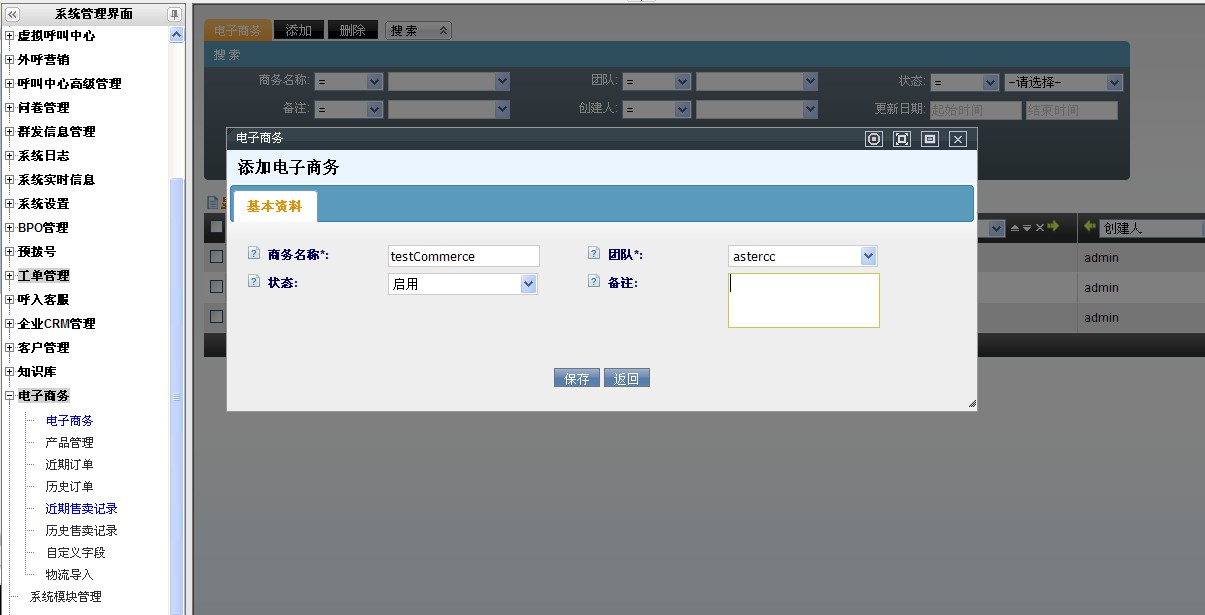
Task: Tick the third table row checkbox
Action: 216,316
